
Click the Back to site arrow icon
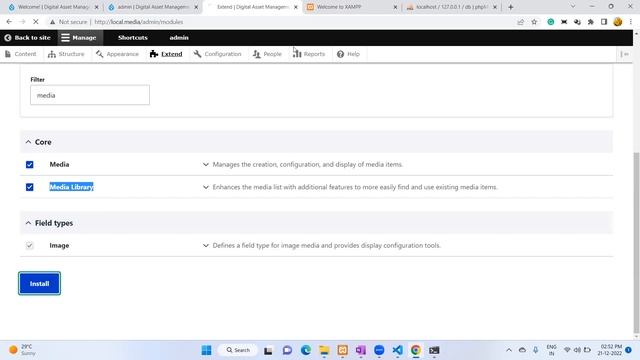click(x=8, y=38)
